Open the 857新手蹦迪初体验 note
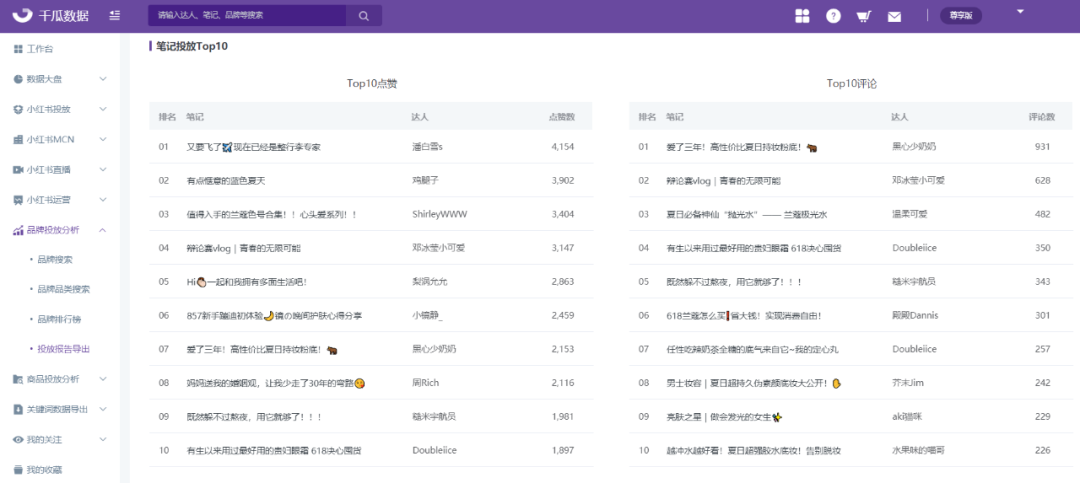 pos(274,316)
